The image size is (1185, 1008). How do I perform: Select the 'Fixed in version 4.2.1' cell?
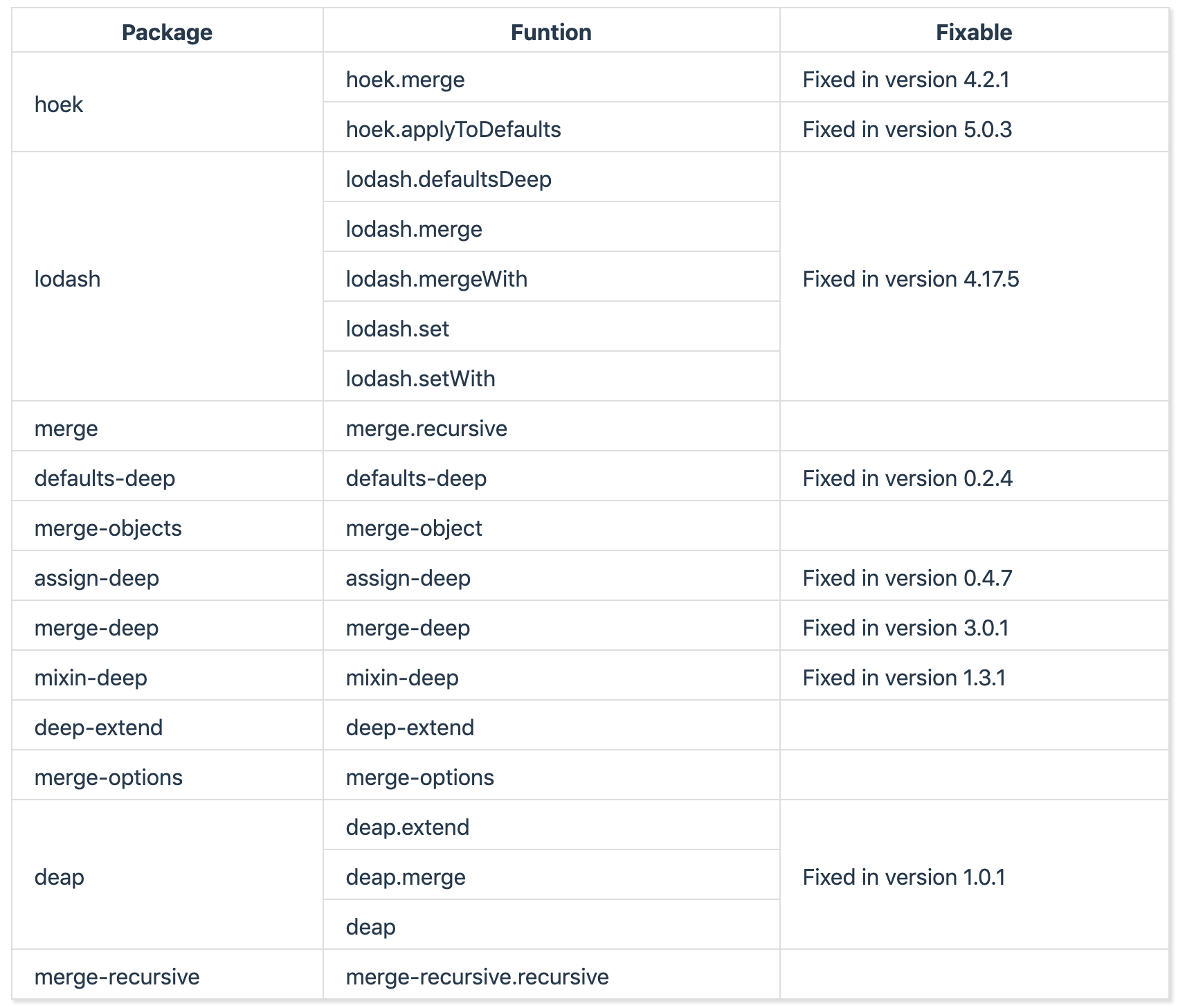pos(905,80)
